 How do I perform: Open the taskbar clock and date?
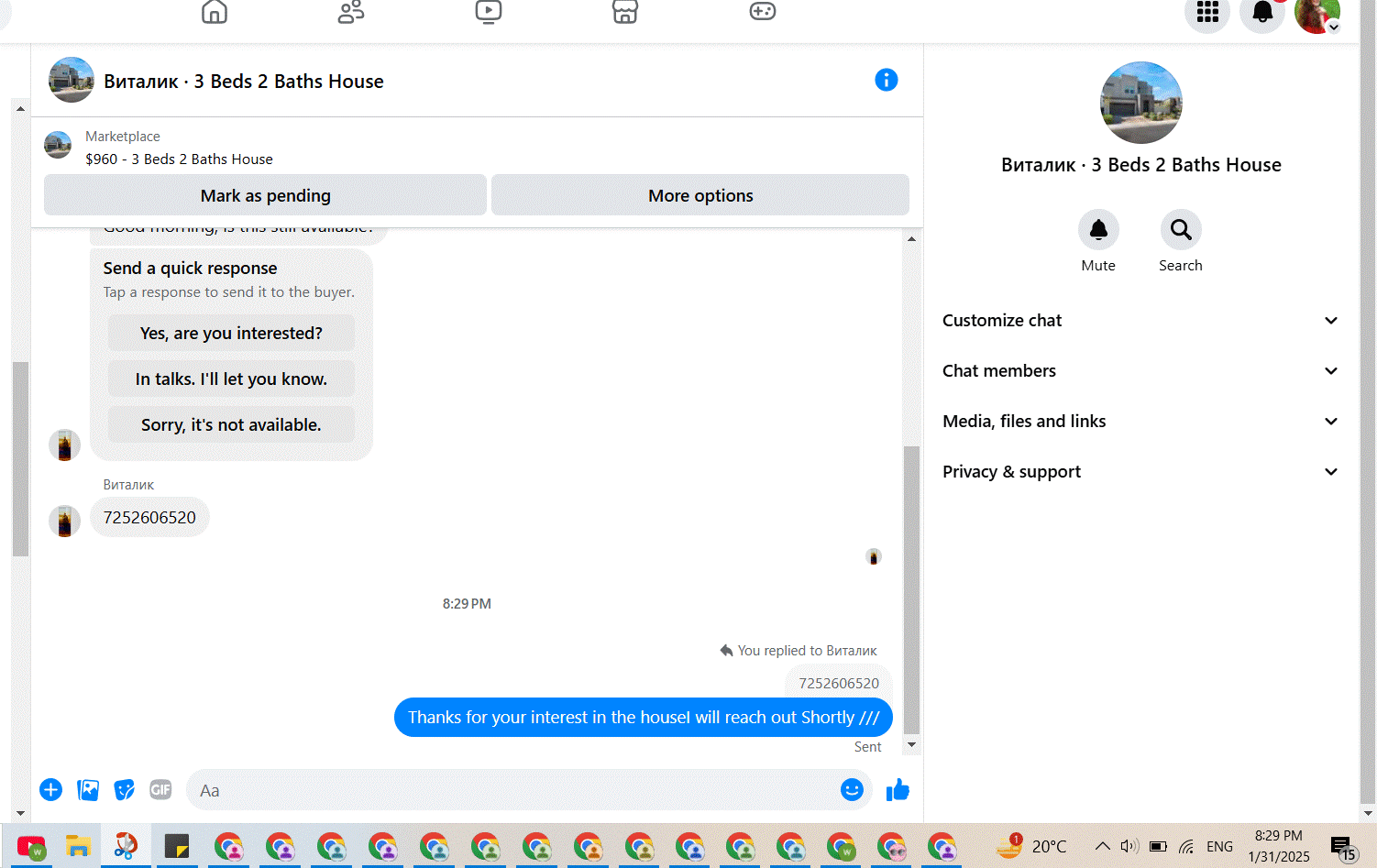pyautogui.click(x=1278, y=846)
